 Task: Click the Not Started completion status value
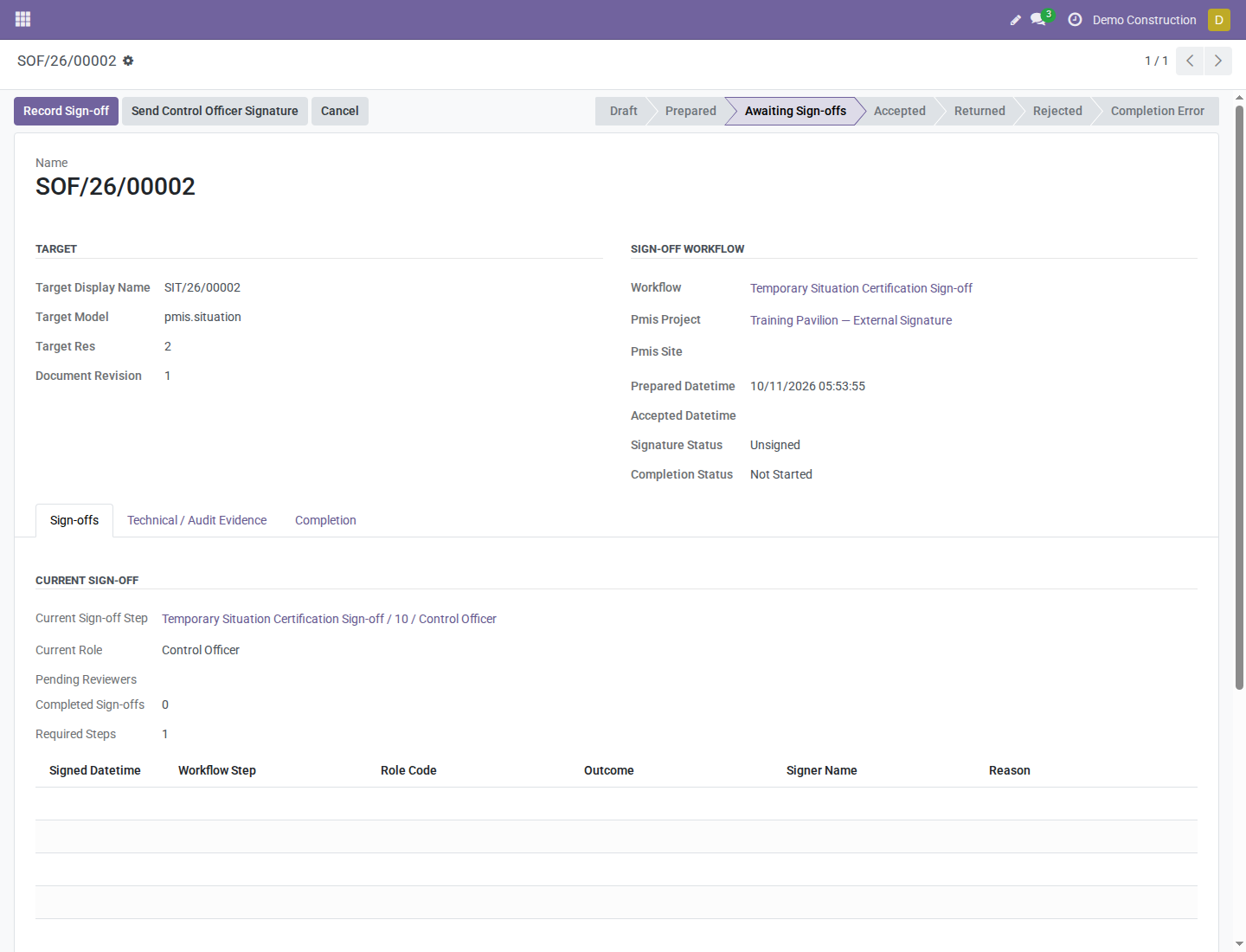781,474
